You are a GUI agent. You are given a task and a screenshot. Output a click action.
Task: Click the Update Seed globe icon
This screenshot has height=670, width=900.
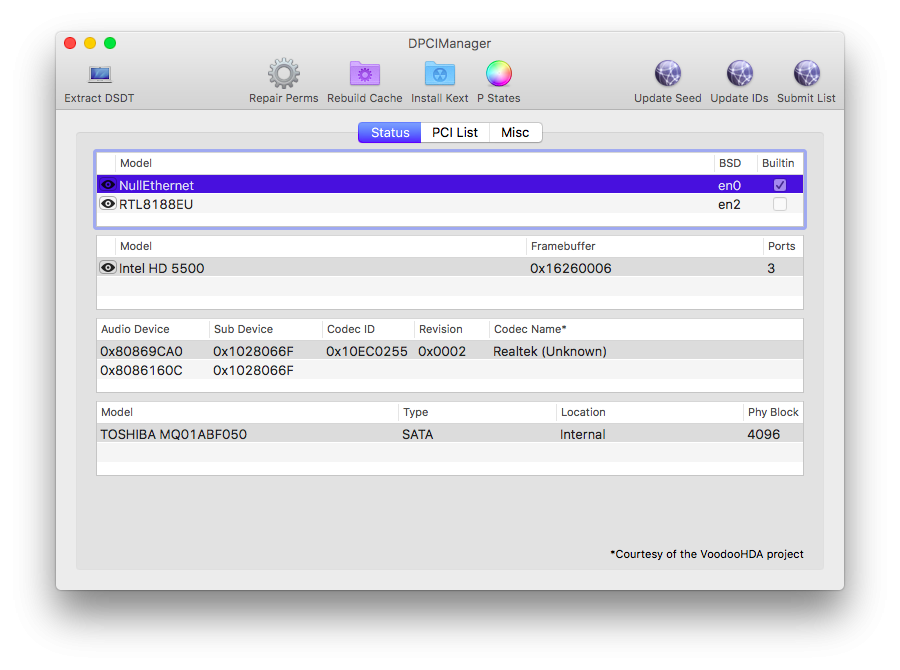click(668, 73)
